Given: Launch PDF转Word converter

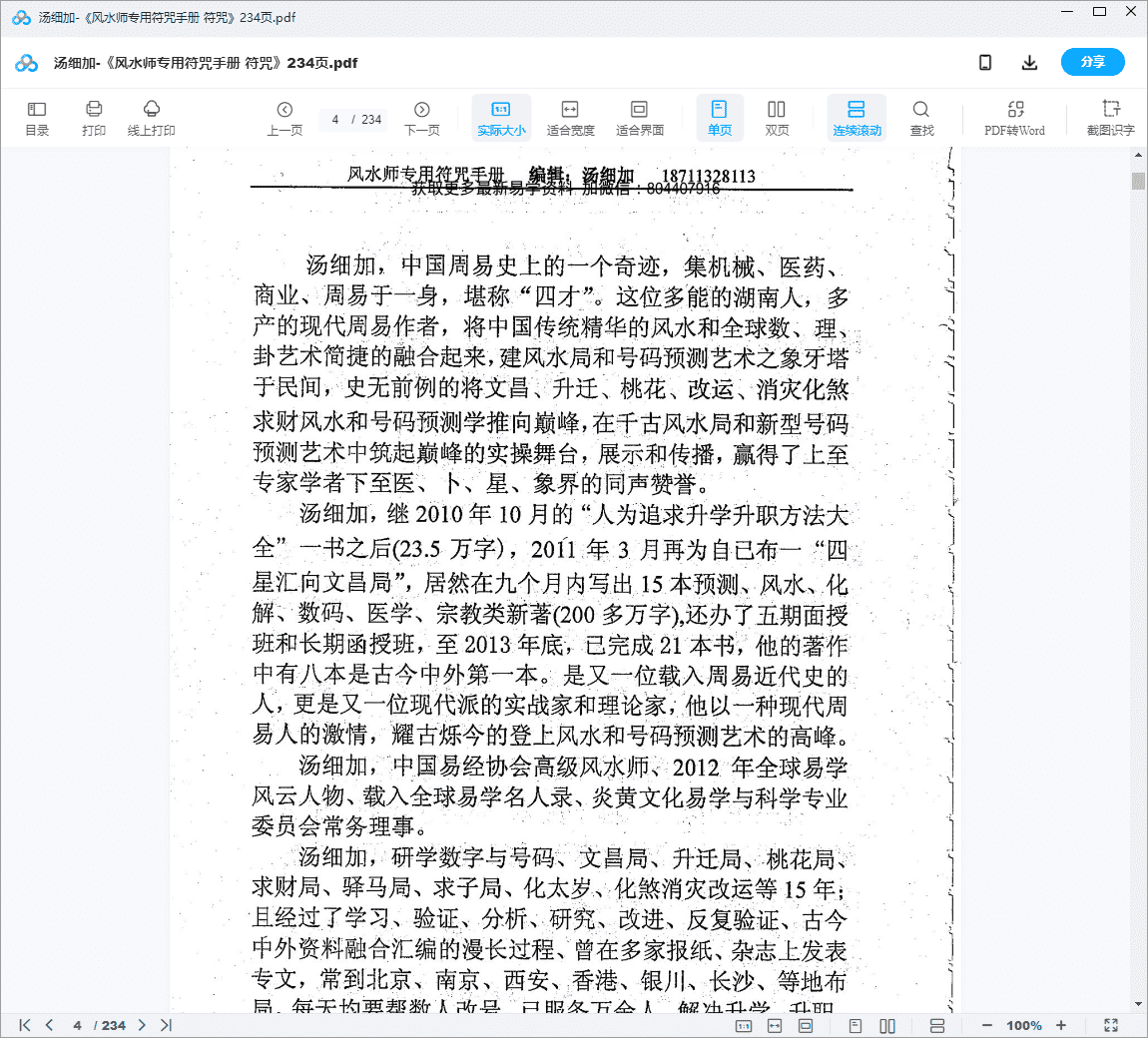Looking at the screenshot, I should coord(1014,117).
